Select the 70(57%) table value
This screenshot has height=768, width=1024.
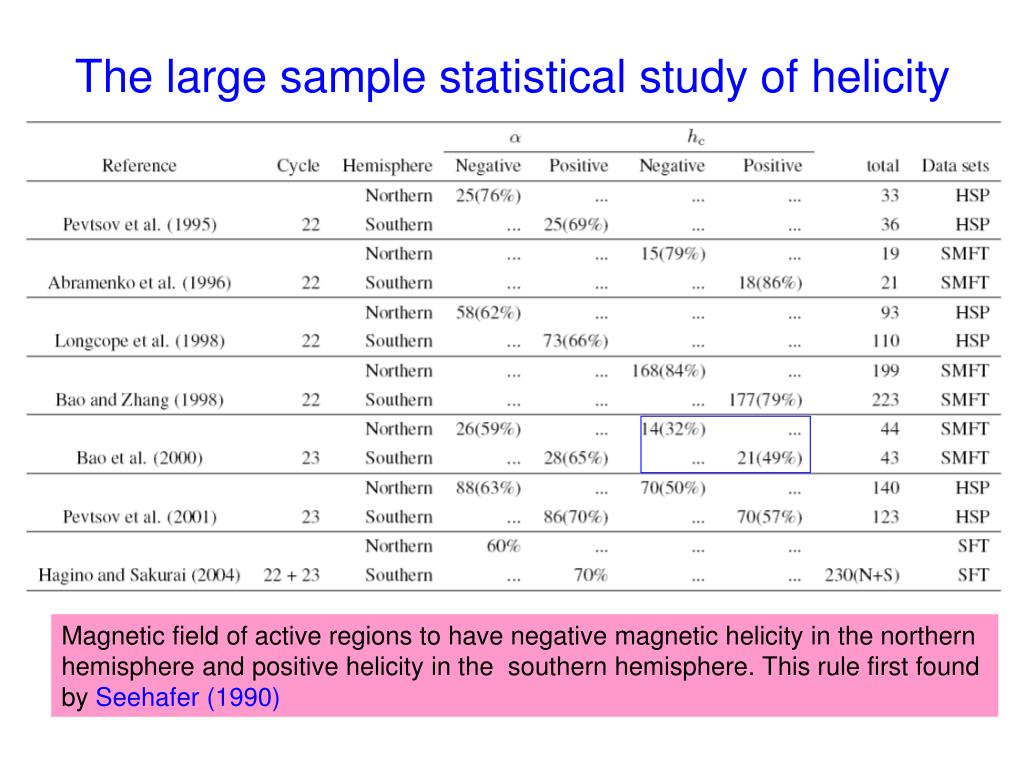[770, 517]
